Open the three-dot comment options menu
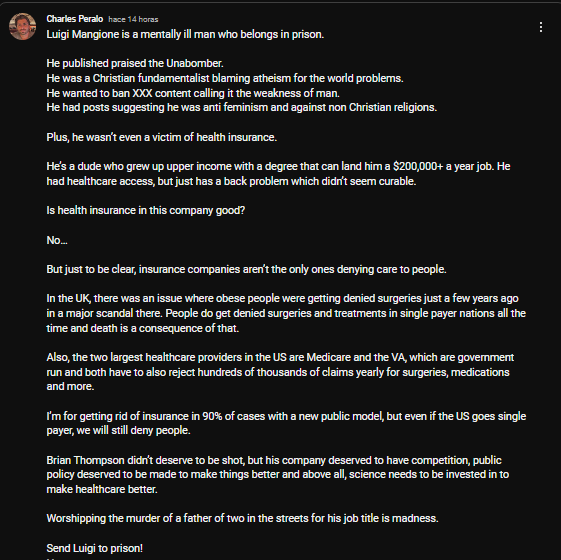This screenshot has width=561, height=560. click(x=541, y=27)
